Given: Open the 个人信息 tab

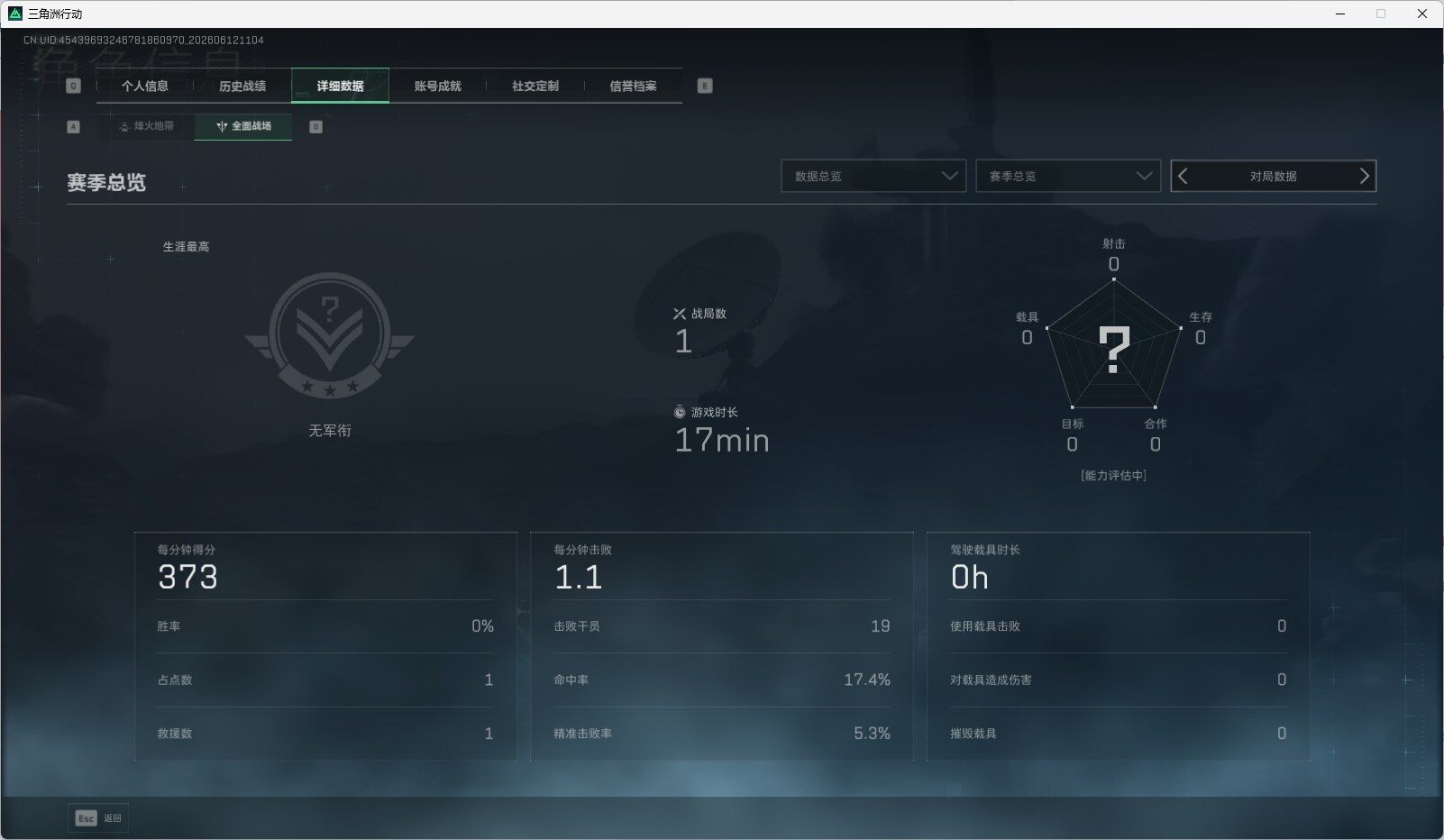Looking at the screenshot, I should click(x=145, y=86).
